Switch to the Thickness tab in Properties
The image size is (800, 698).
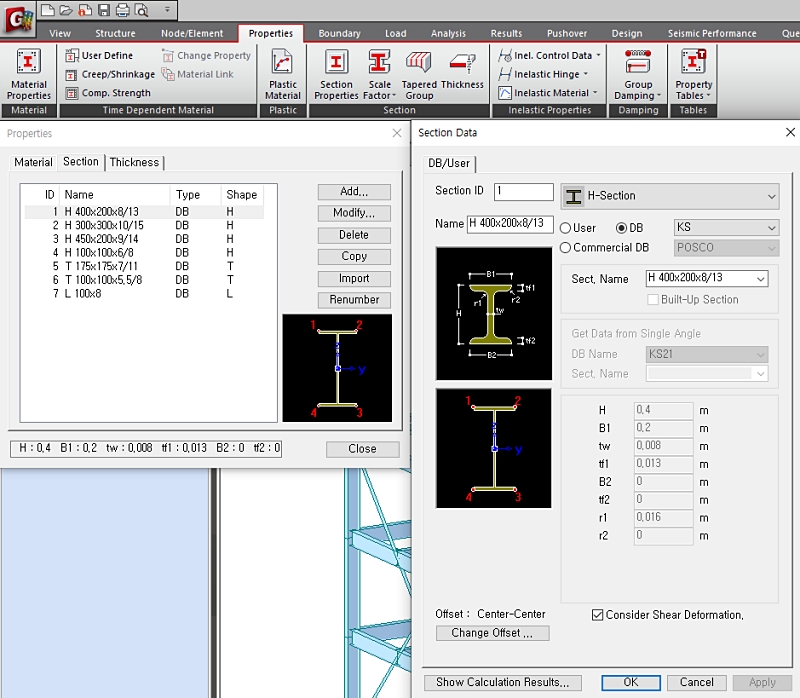click(134, 162)
